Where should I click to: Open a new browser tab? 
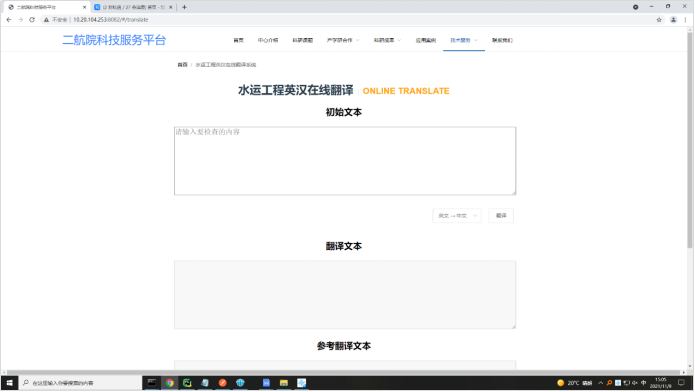(184, 7)
